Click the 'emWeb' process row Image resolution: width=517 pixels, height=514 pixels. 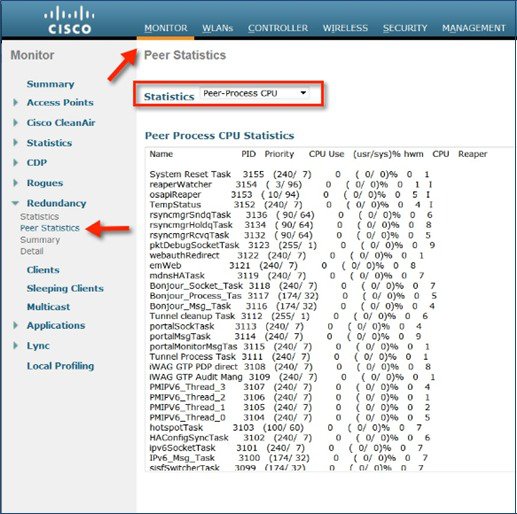pyautogui.click(x=283, y=266)
